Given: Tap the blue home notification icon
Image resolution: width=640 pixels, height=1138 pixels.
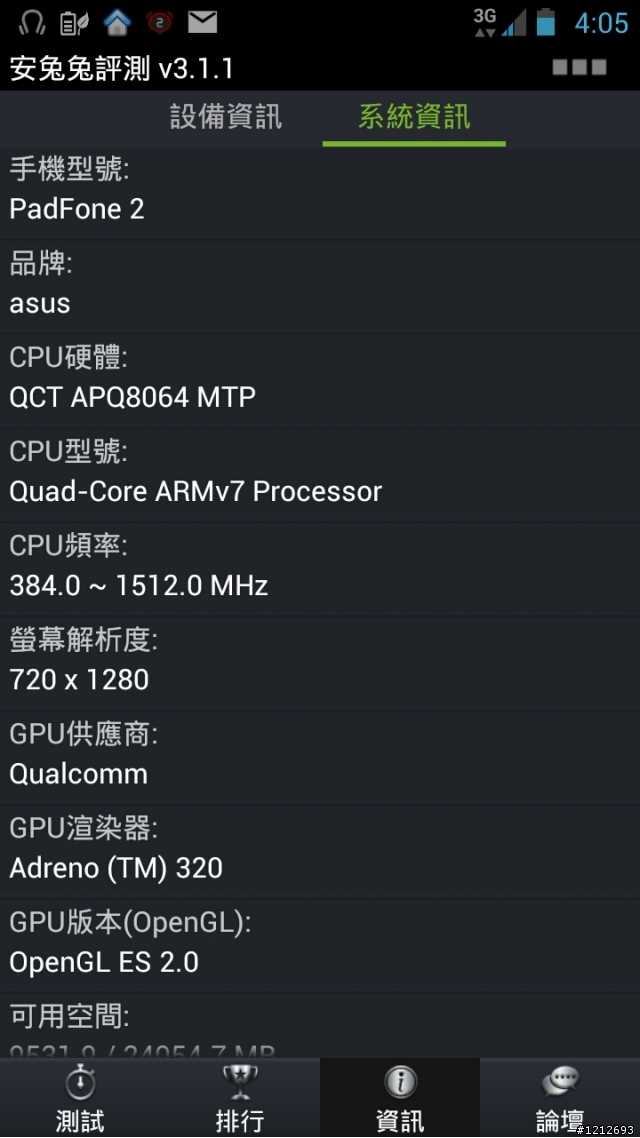Looking at the screenshot, I should 116,22.
